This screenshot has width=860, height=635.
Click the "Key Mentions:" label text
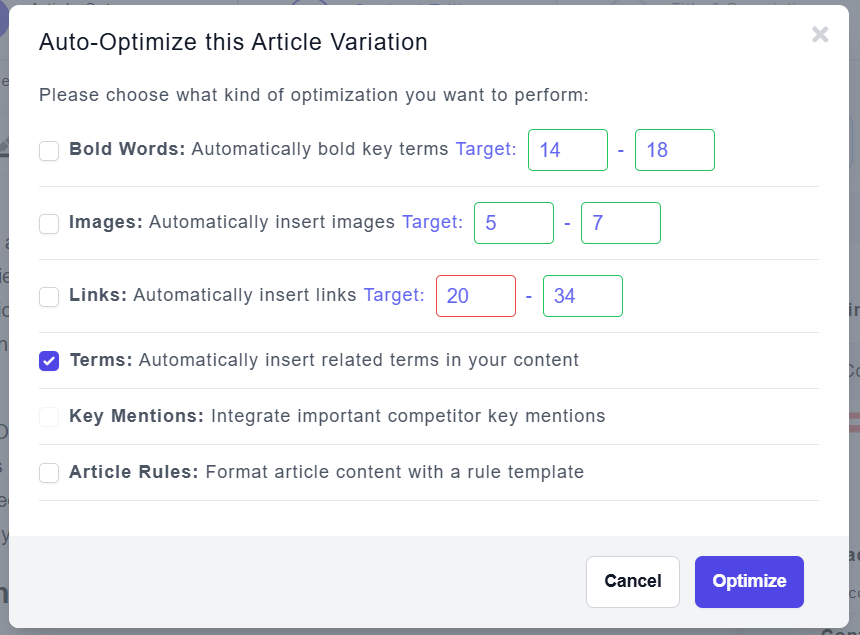pos(137,416)
